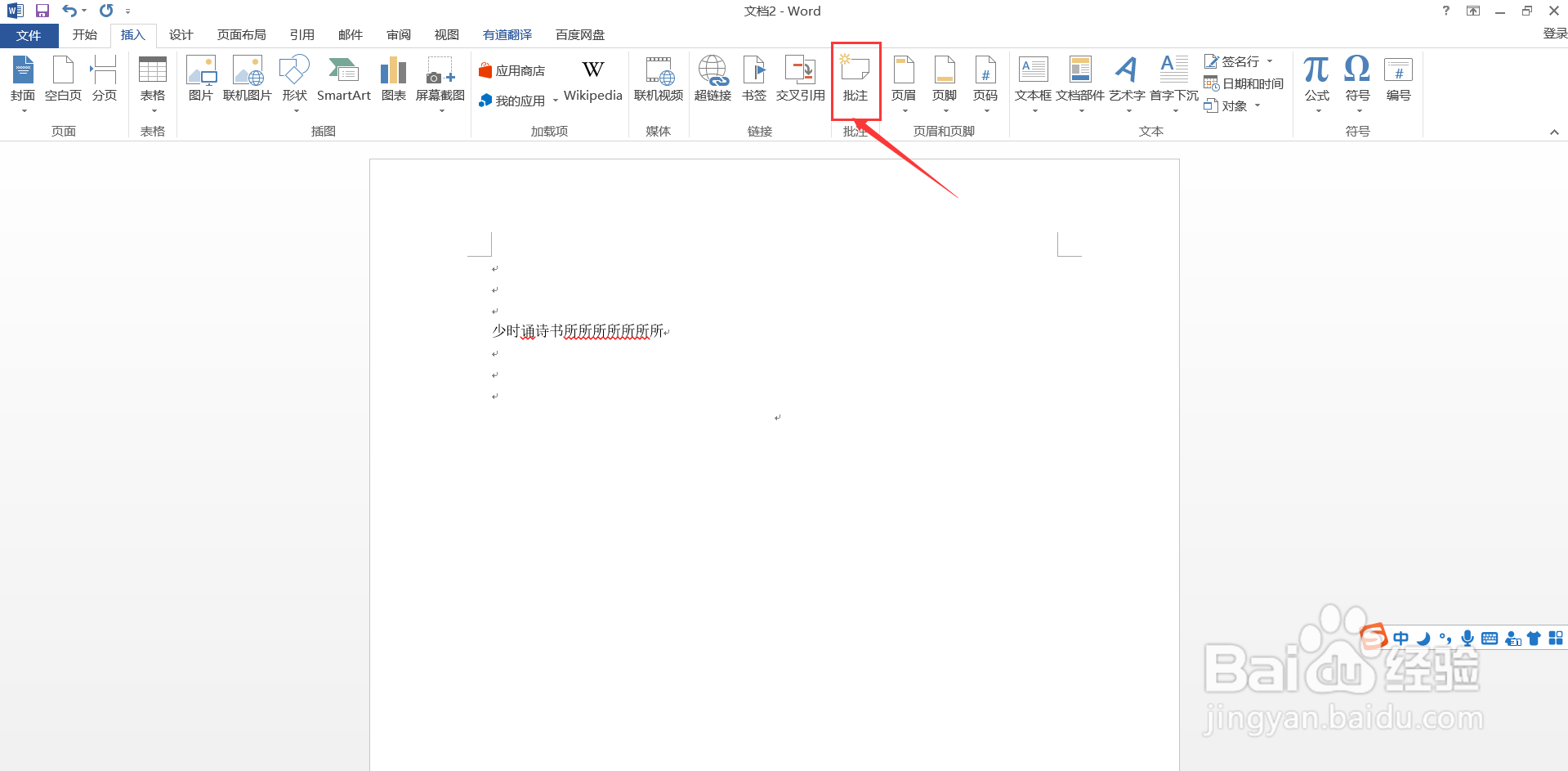Insert a bookmark (书签)

(754, 79)
